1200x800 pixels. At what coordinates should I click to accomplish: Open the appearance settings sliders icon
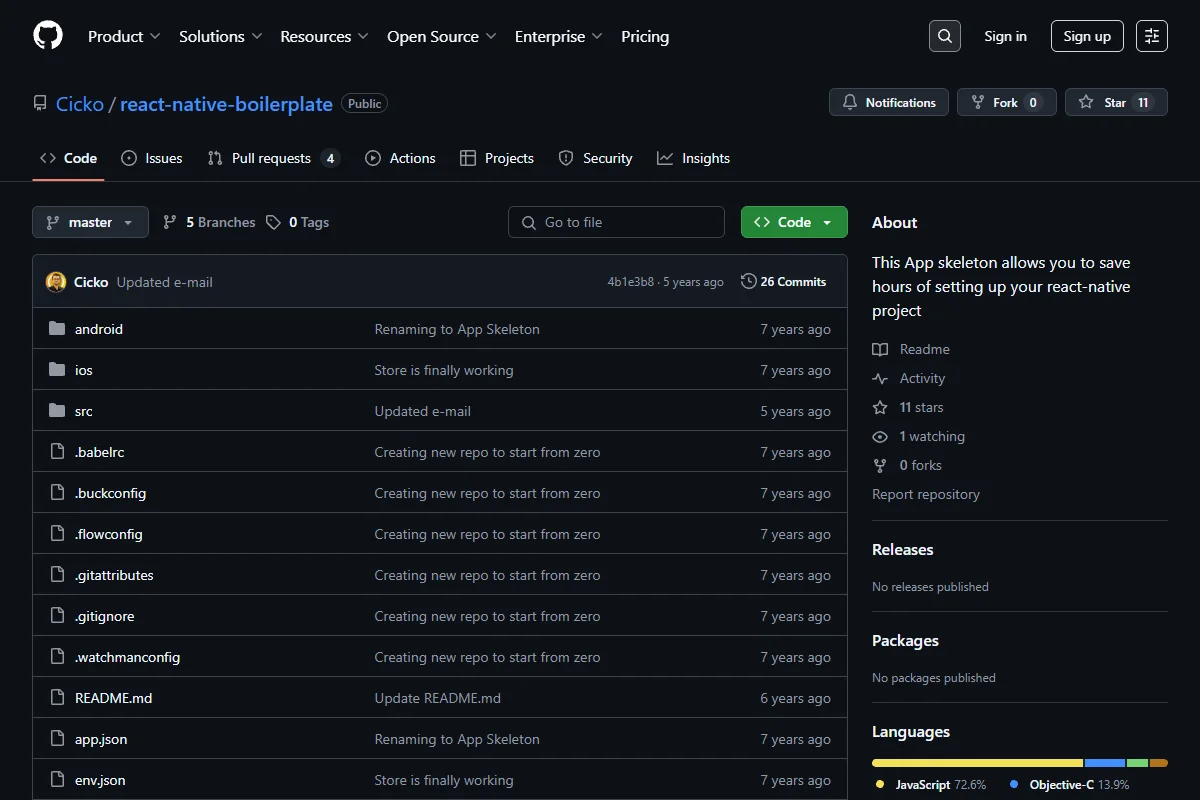(x=1152, y=36)
